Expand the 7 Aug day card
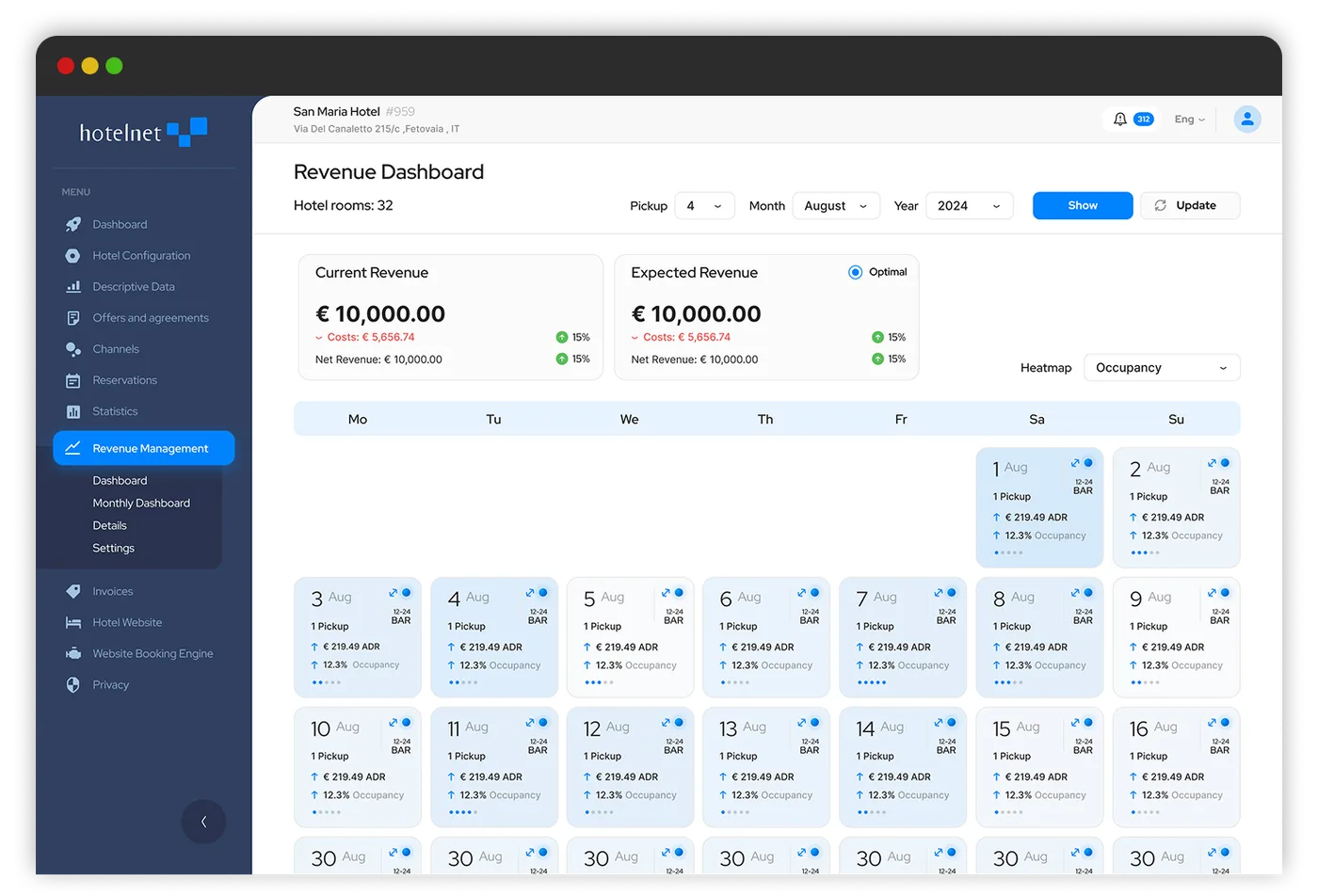Viewport: 1318px width, 896px height. [x=939, y=593]
